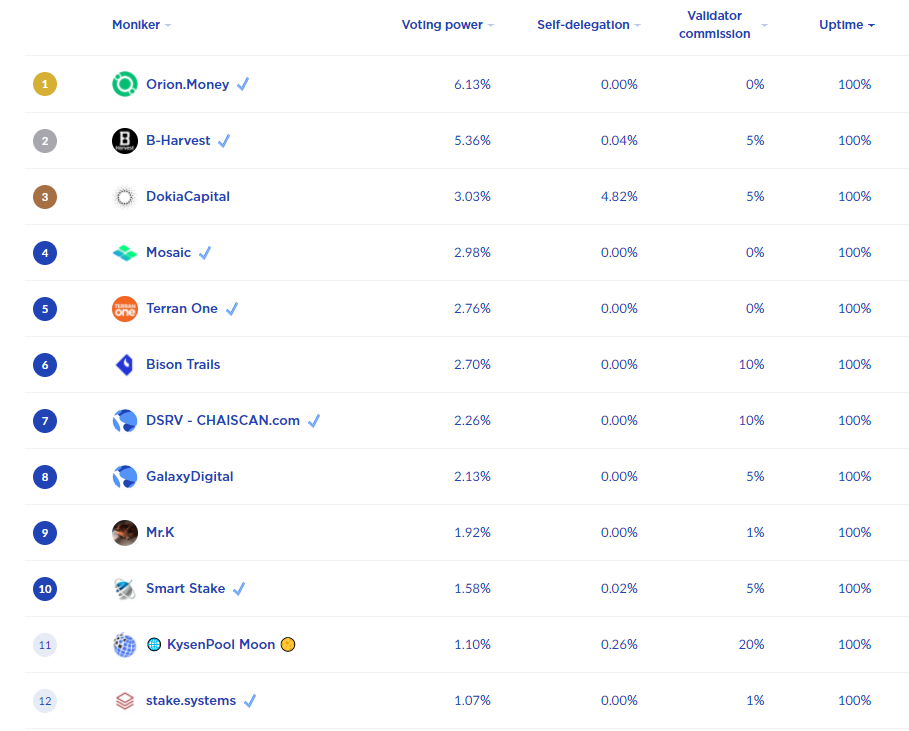Open the DSRV - CHAISCAN.com validator link
The height and width of the screenshot is (731, 909).
(223, 421)
